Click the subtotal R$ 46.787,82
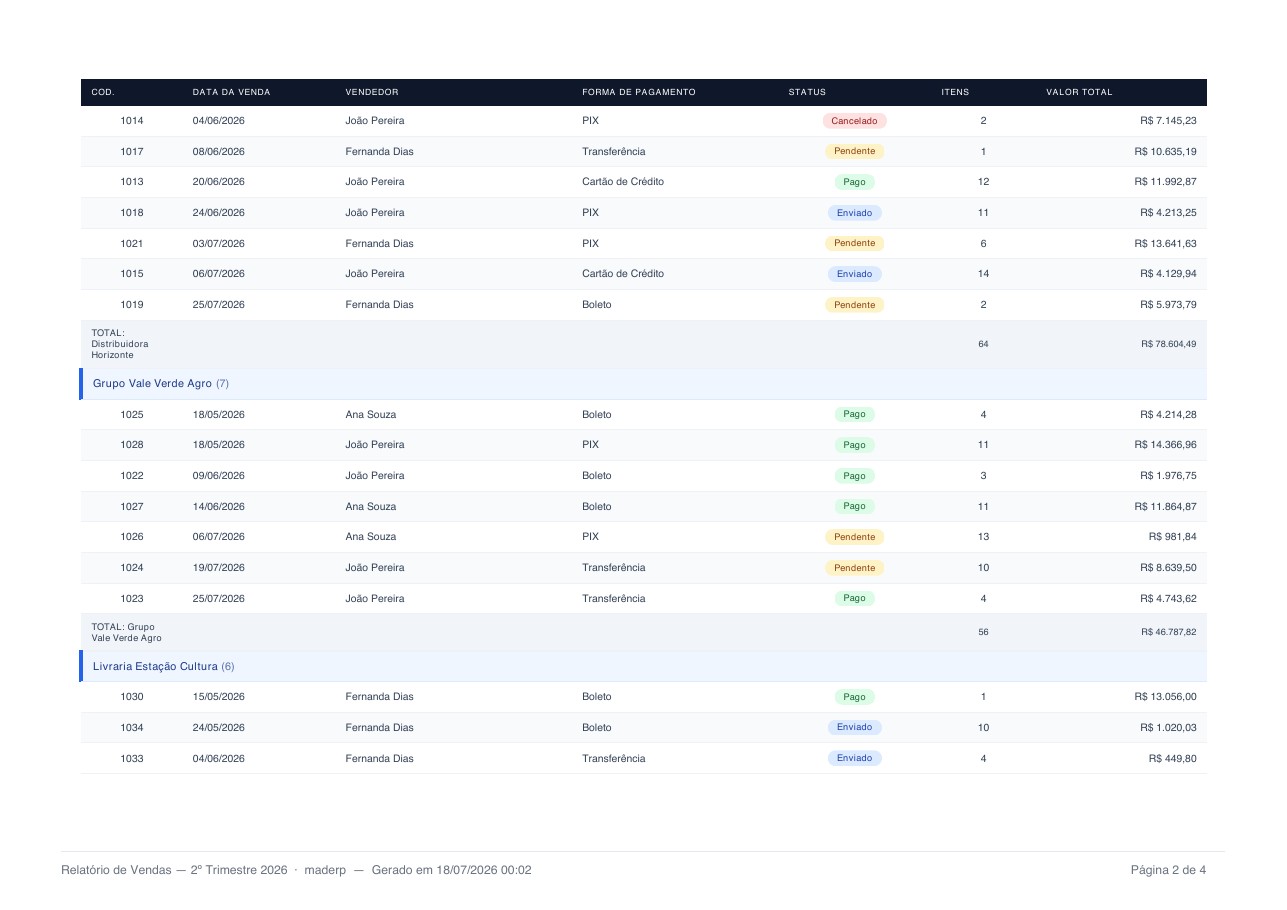 point(1169,633)
